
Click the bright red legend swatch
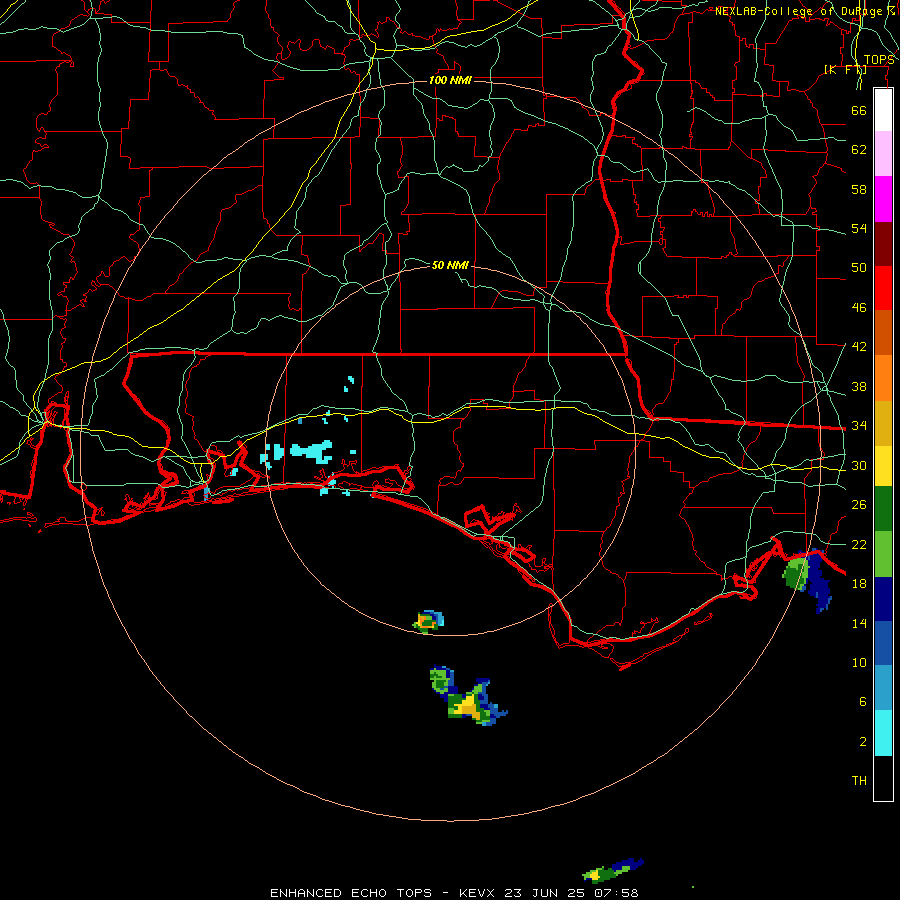click(883, 288)
